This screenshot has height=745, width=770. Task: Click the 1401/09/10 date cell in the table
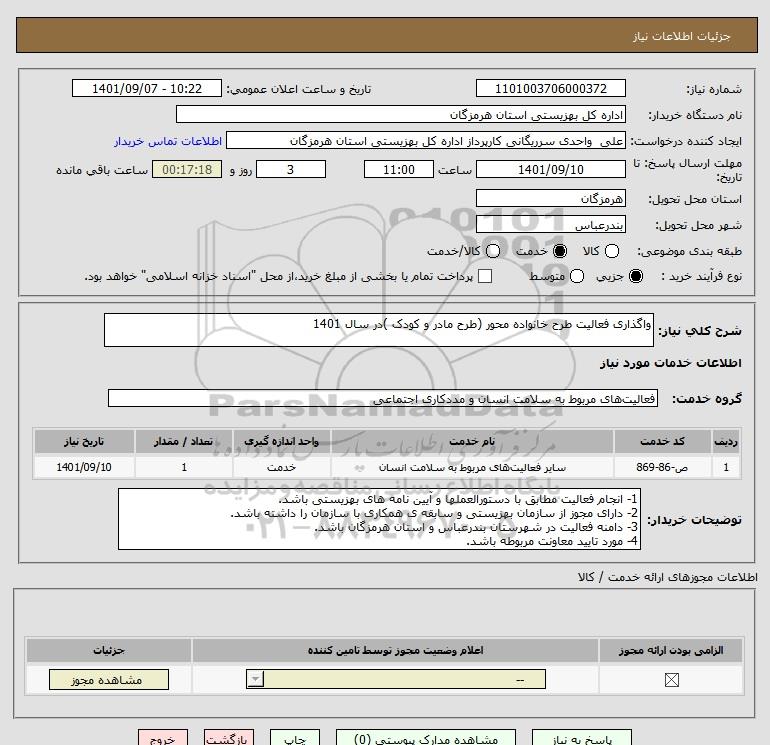[x=84, y=467]
